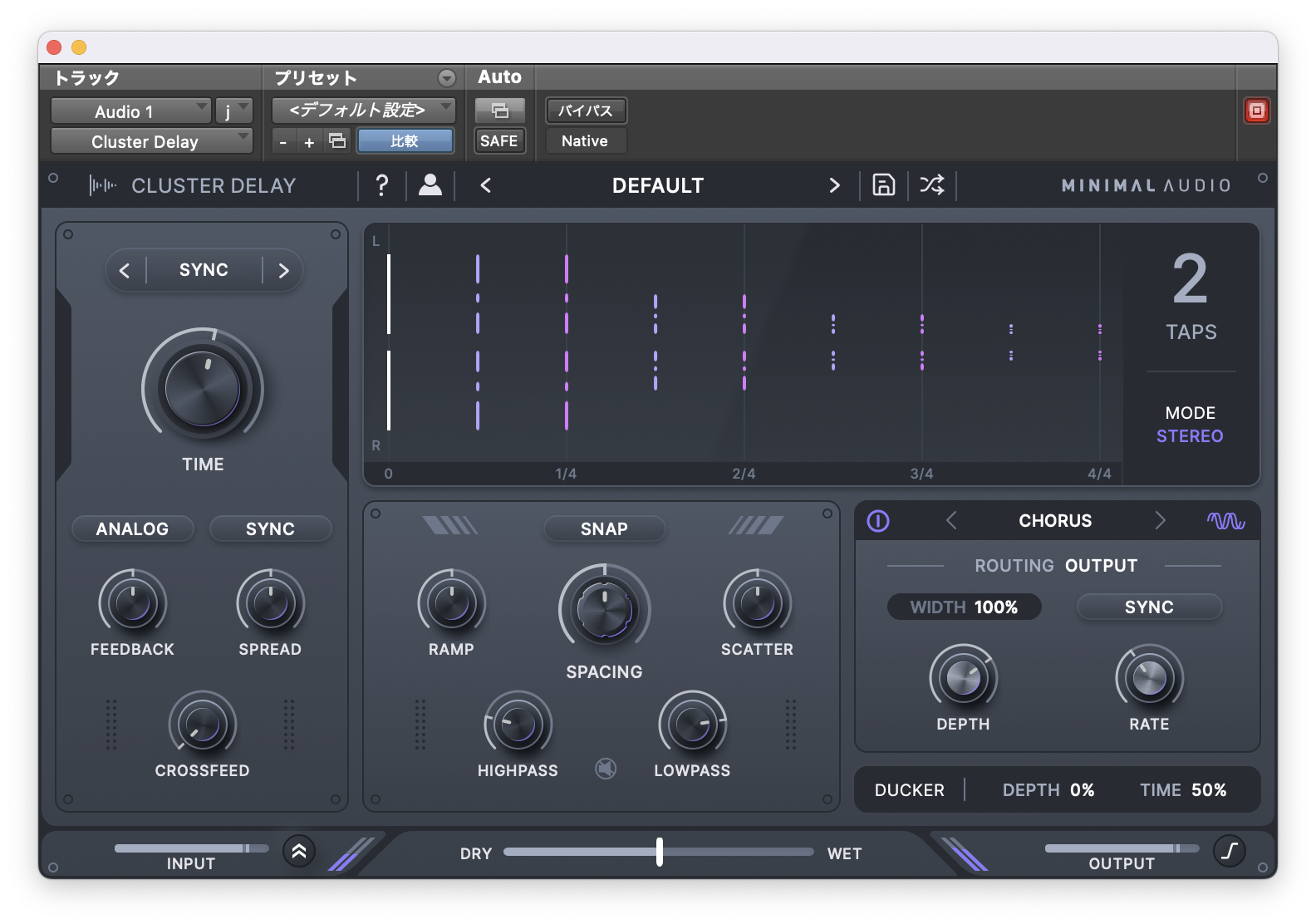Click the chorus waveform shape icon
The height and width of the screenshot is (924, 1316).
1225,521
